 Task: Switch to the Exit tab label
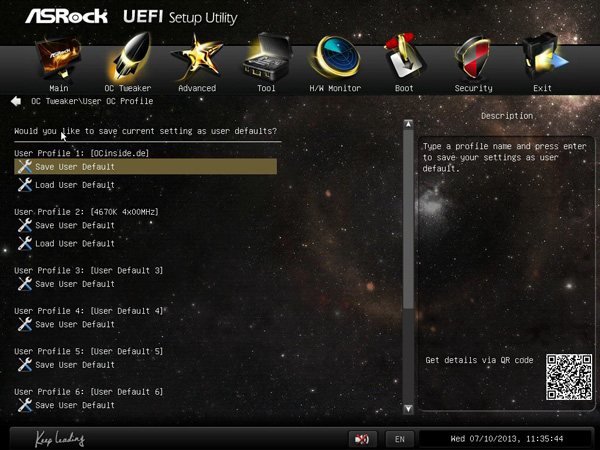pyautogui.click(x=543, y=88)
